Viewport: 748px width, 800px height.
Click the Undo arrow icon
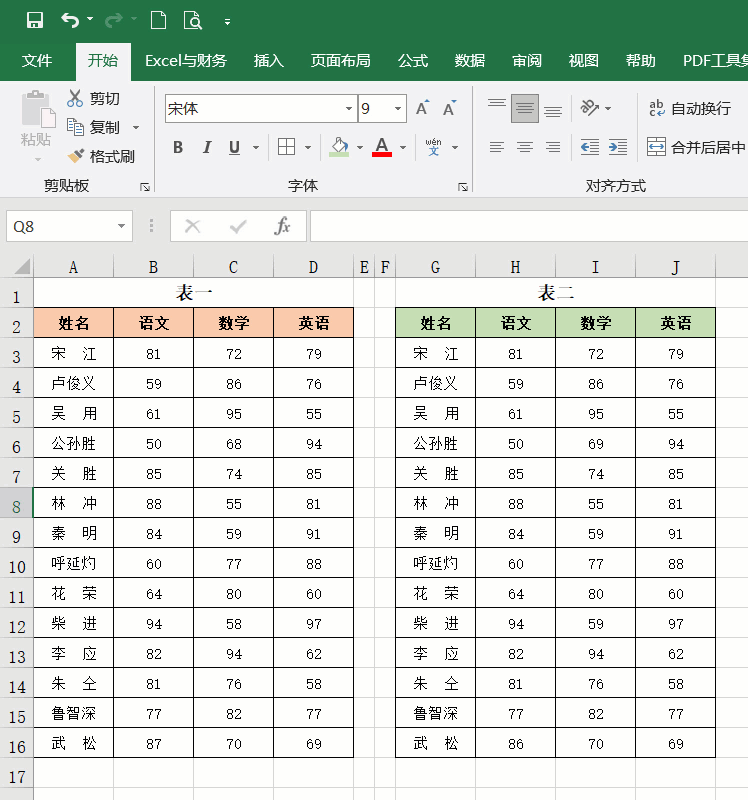pos(70,20)
